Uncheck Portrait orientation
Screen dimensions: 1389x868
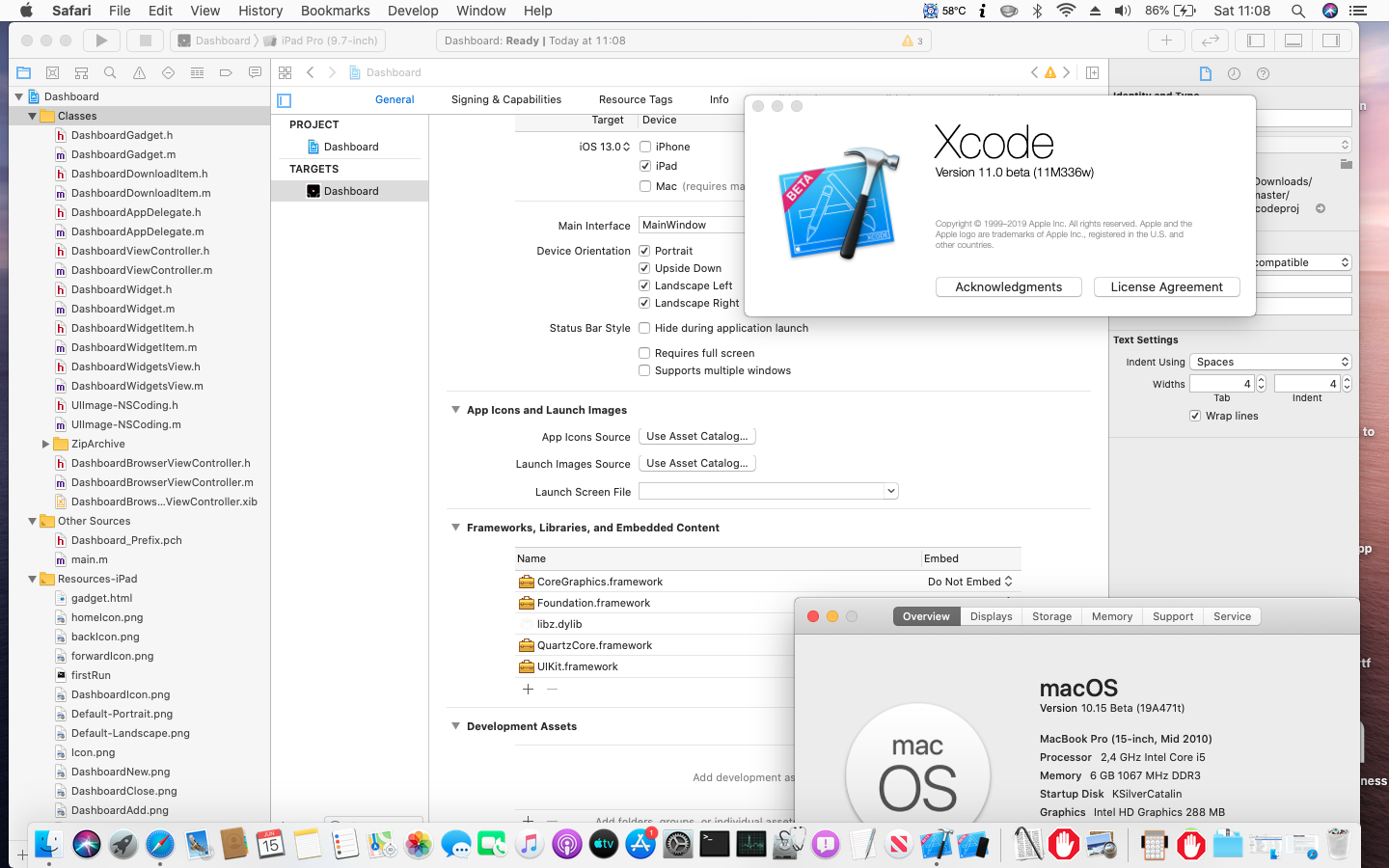644,251
